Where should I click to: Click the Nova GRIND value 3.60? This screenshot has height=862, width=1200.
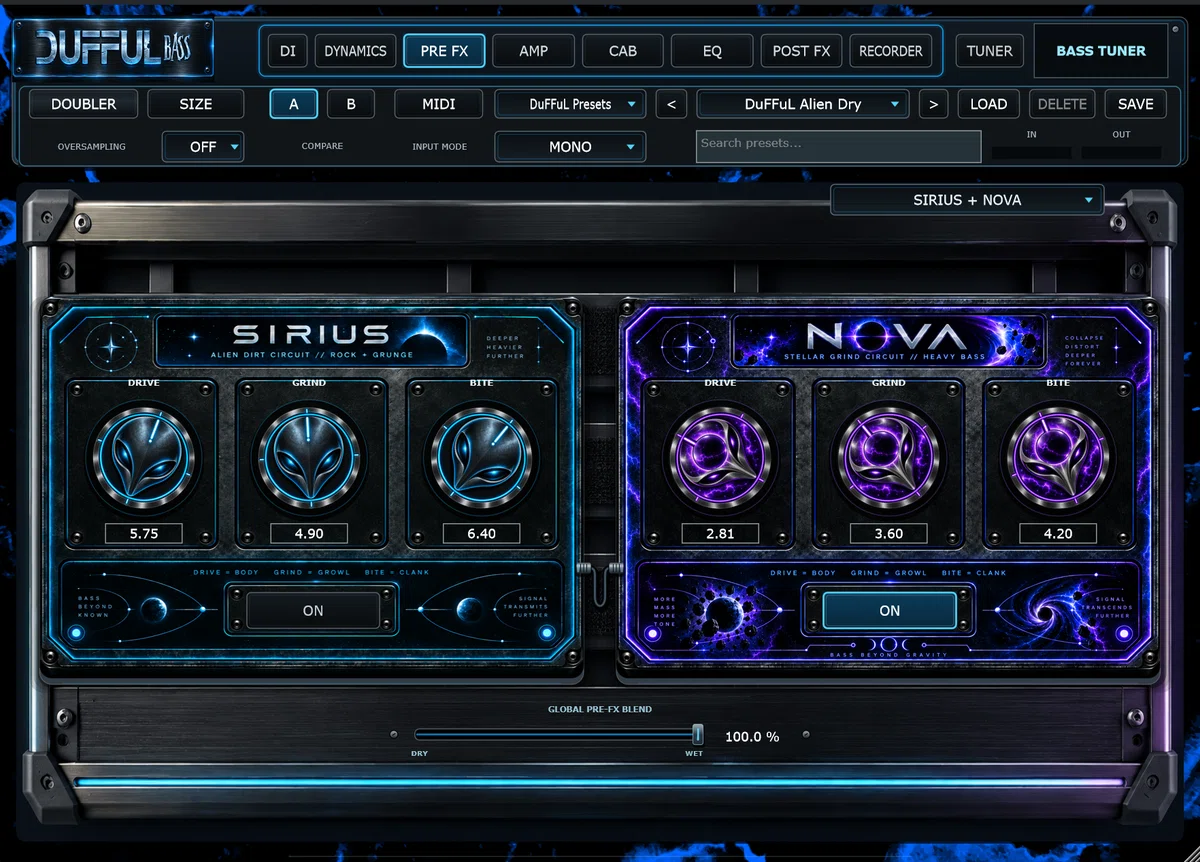point(889,534)
